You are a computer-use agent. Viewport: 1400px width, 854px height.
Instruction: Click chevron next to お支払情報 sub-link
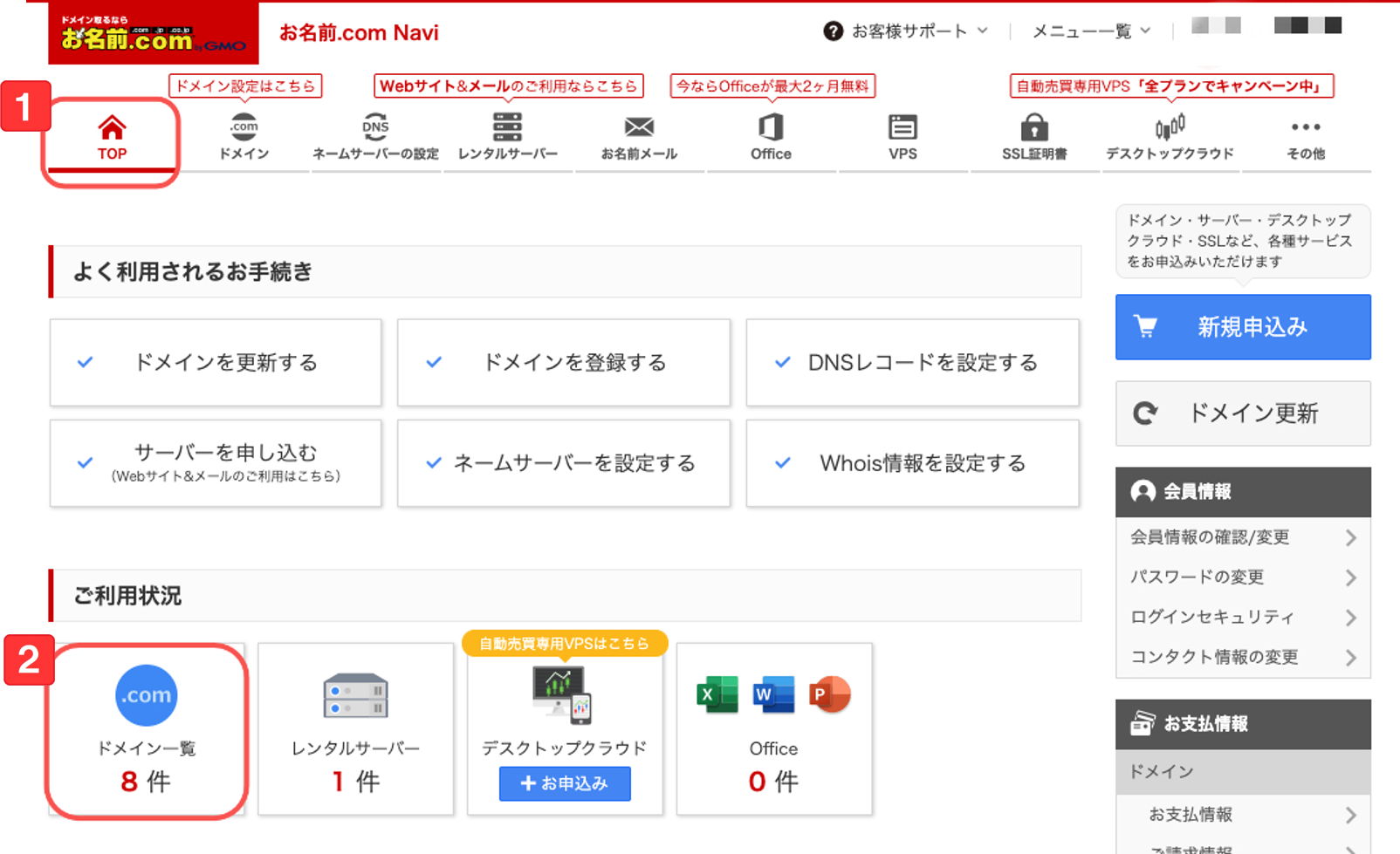pyautogui.click(x=1351, y=816)
